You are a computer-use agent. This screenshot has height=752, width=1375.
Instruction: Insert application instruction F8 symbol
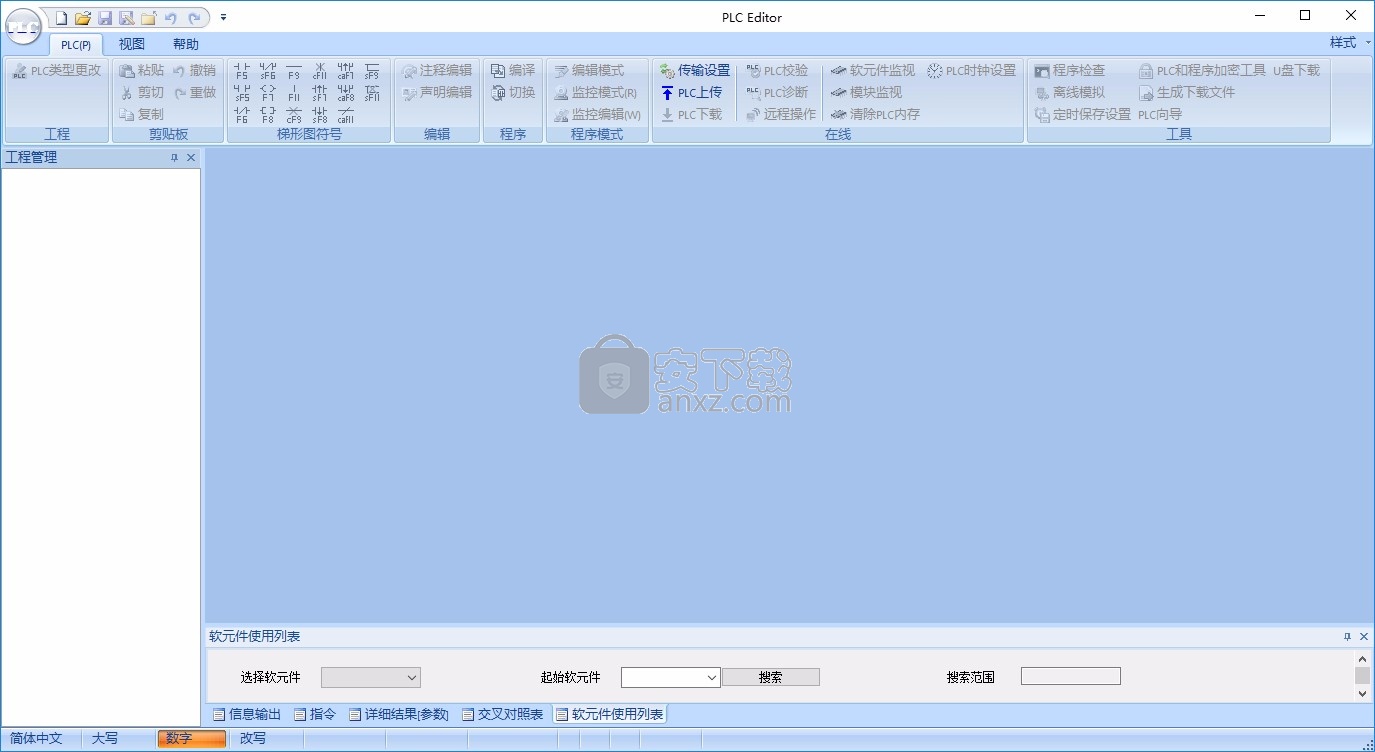coord(268,114)
